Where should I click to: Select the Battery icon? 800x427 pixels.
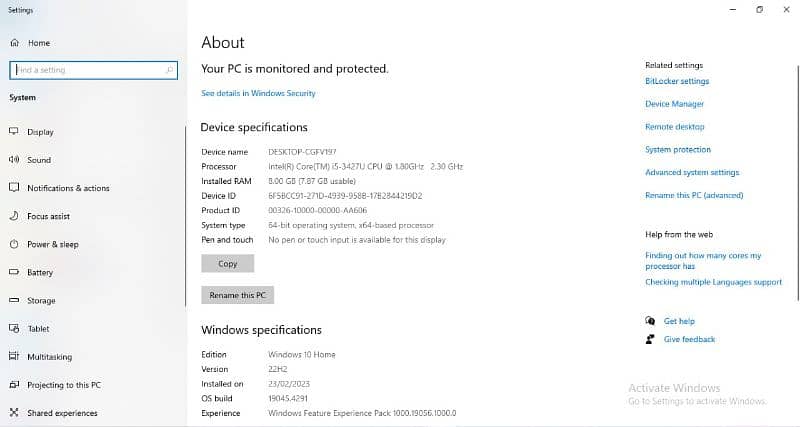14,272
